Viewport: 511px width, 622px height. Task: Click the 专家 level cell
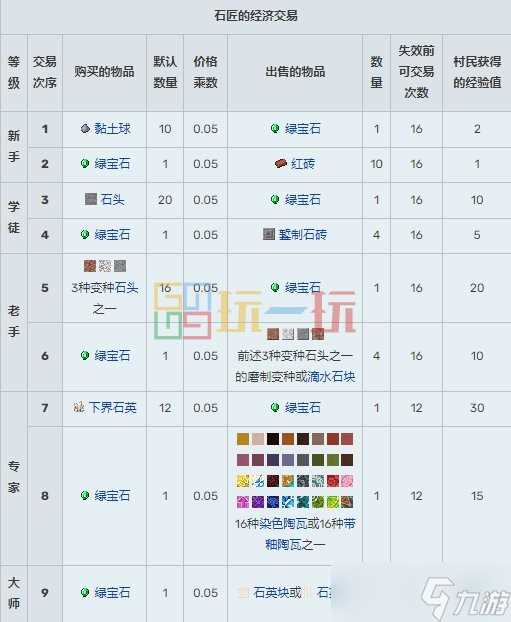click(14, 477)
